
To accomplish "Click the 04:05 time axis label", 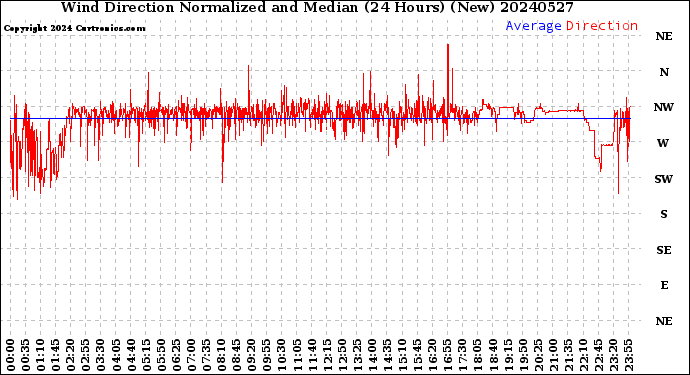I will [116, 355].
